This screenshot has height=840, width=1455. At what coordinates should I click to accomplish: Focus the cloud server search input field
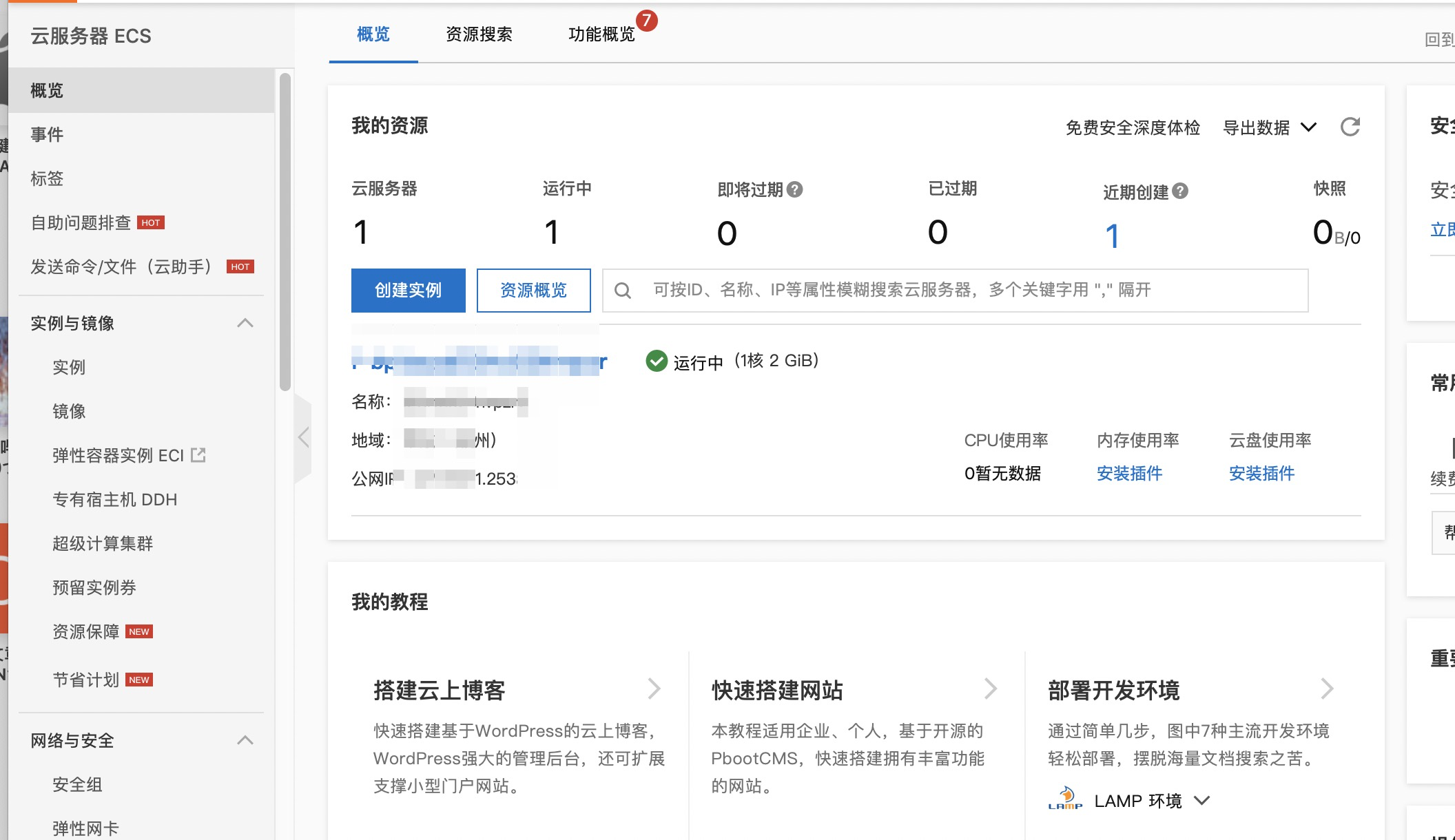click(x=956, y=291)
